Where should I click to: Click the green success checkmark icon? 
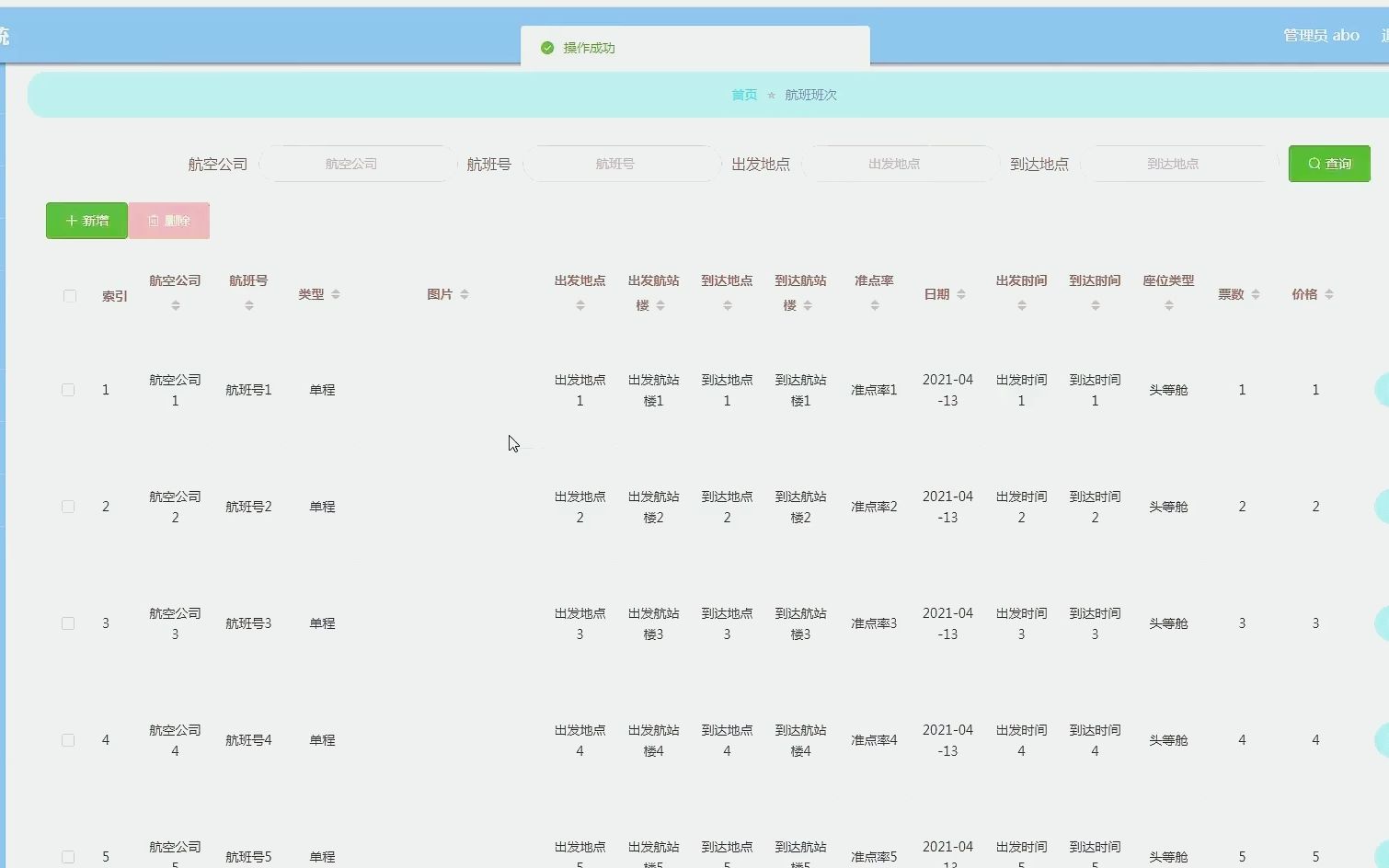pos(547,48)
